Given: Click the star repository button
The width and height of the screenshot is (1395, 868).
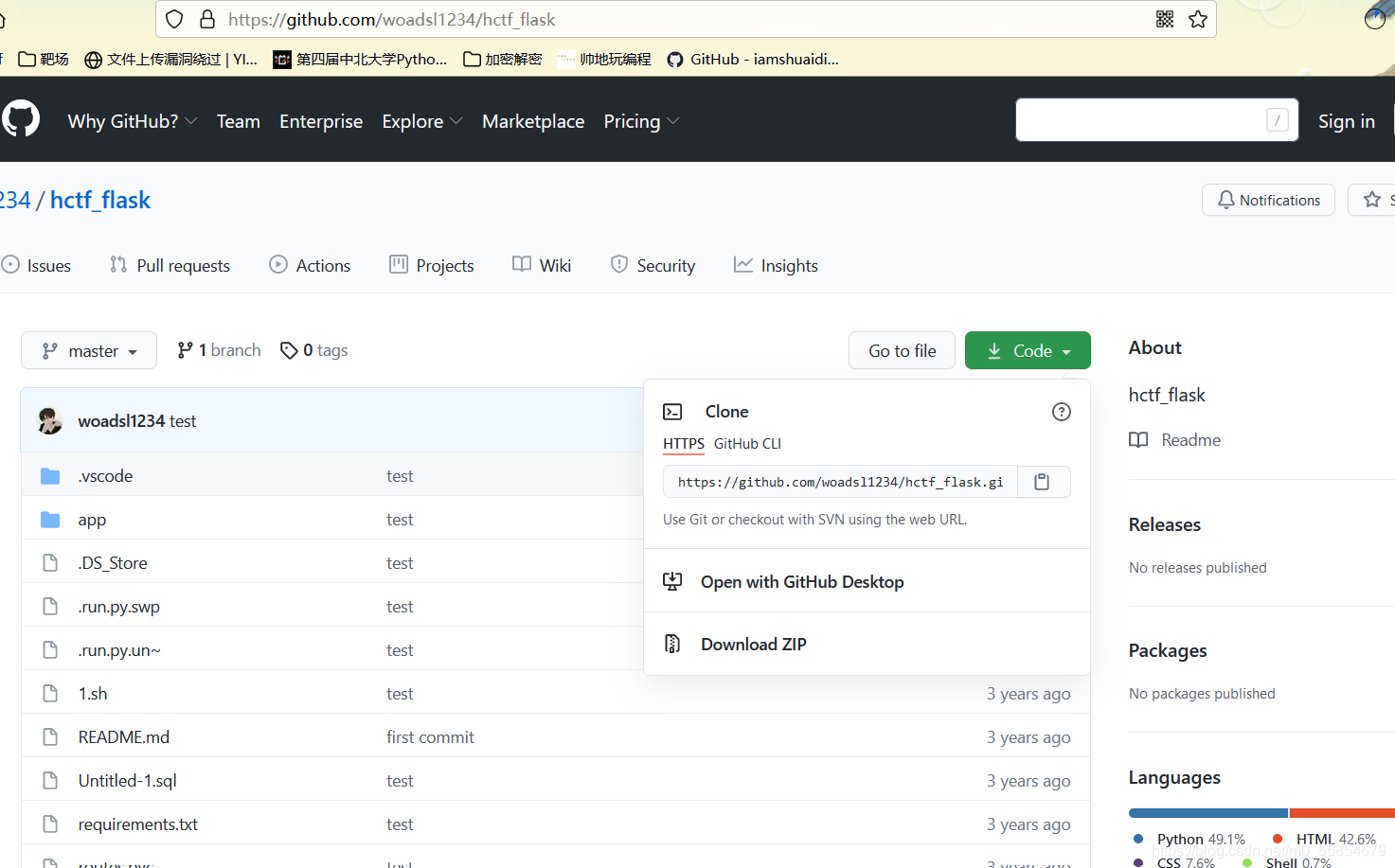Looking at the screenshot, I should tap(1372, 200).
